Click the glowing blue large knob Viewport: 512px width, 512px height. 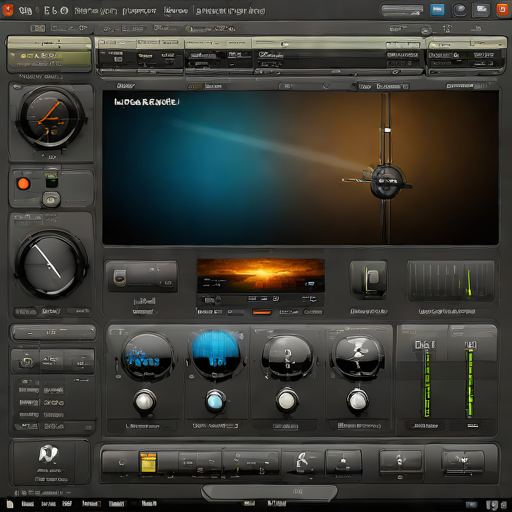tap(216, 355)
